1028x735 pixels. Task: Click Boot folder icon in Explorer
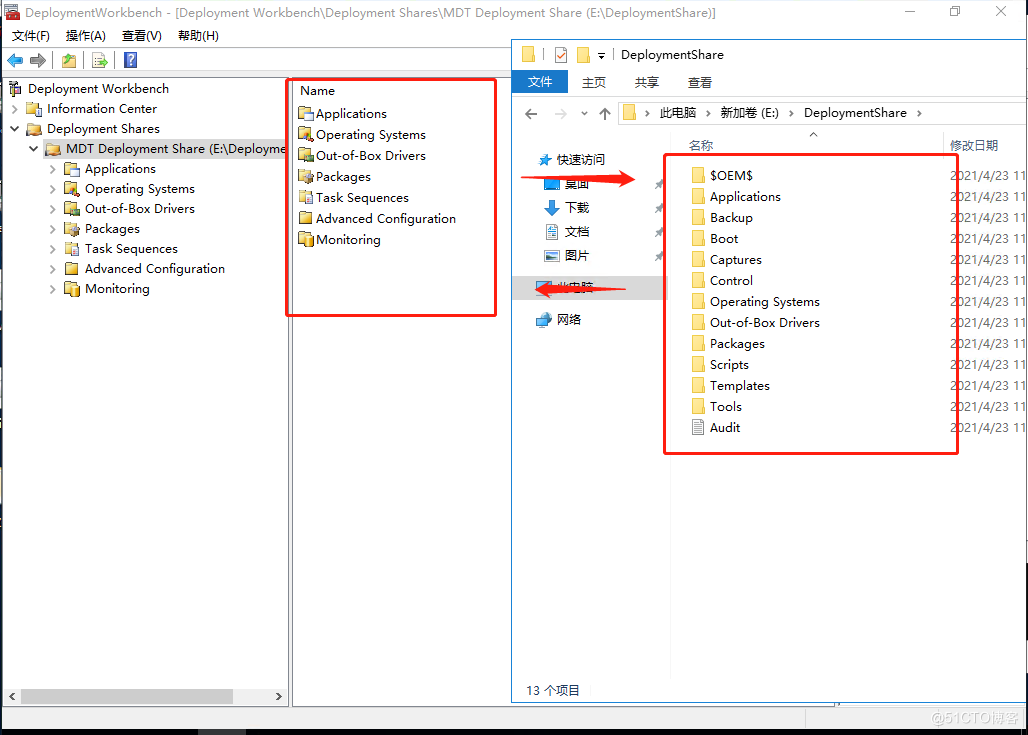(x=698, y=238)
